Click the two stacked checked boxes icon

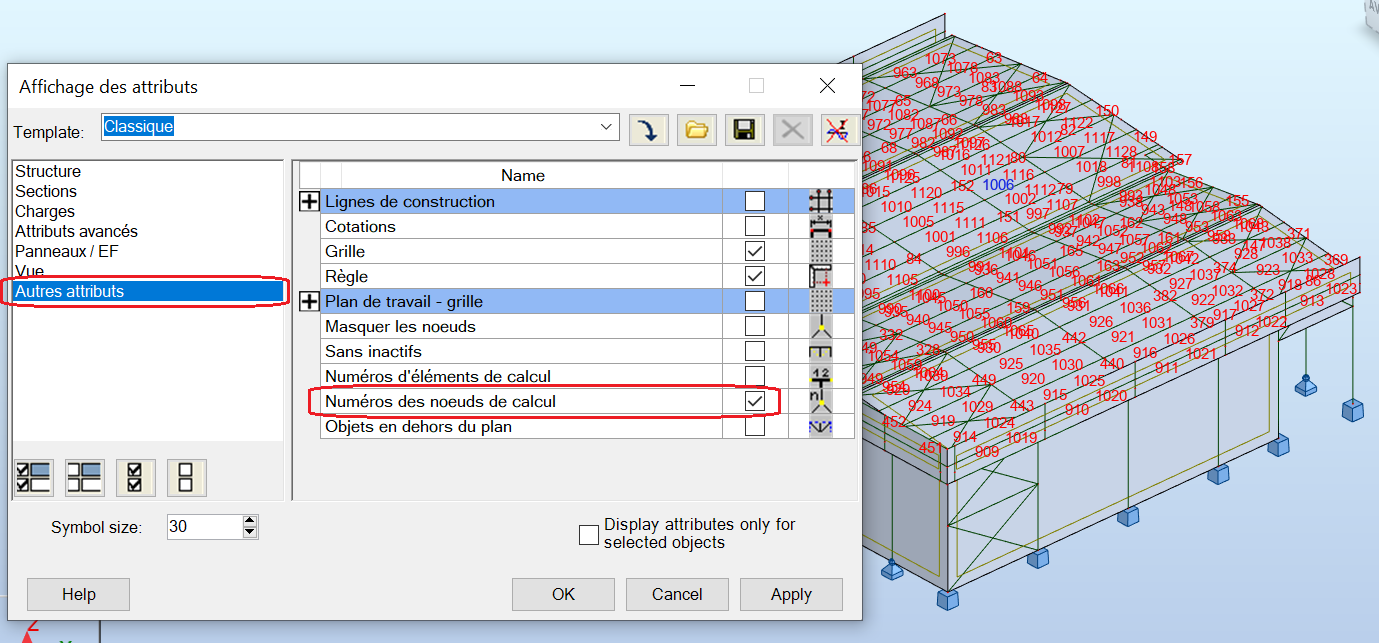[135, 477]
